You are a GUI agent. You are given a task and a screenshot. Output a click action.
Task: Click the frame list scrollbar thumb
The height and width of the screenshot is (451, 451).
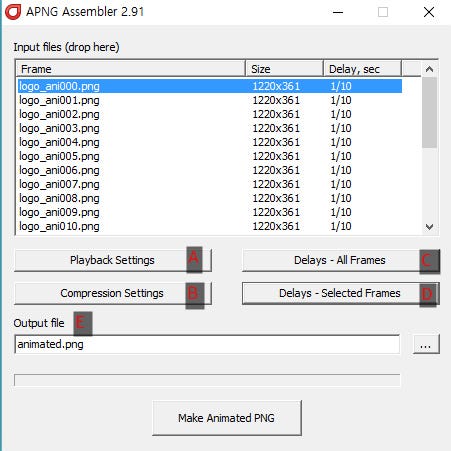pos(429,112)
